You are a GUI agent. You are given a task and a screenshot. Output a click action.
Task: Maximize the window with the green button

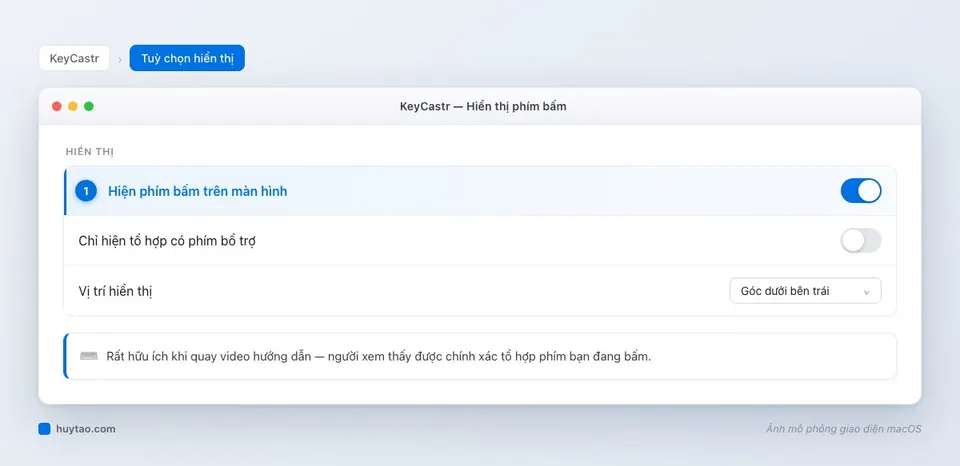click(89, 107)
